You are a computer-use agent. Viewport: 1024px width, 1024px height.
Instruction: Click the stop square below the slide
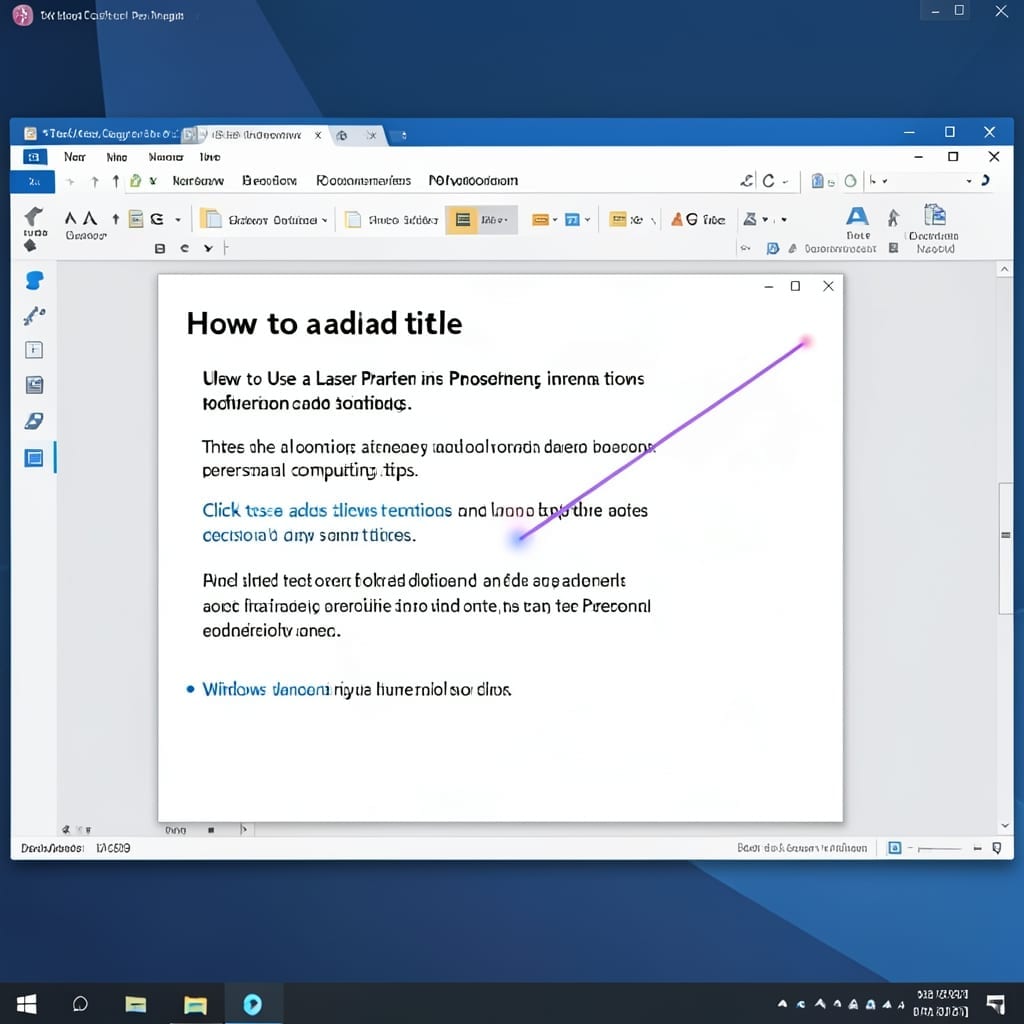[x=211, y=830]
